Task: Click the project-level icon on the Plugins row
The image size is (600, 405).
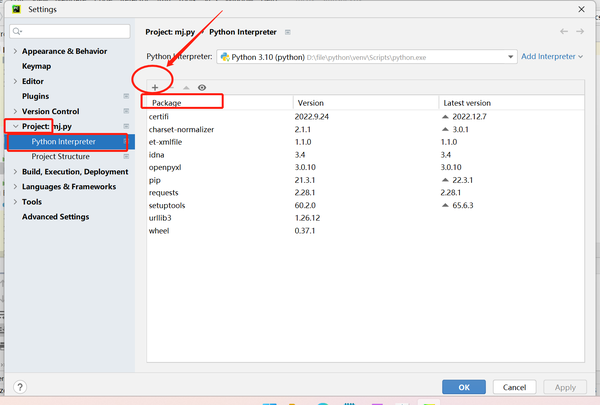Action: 126,96
